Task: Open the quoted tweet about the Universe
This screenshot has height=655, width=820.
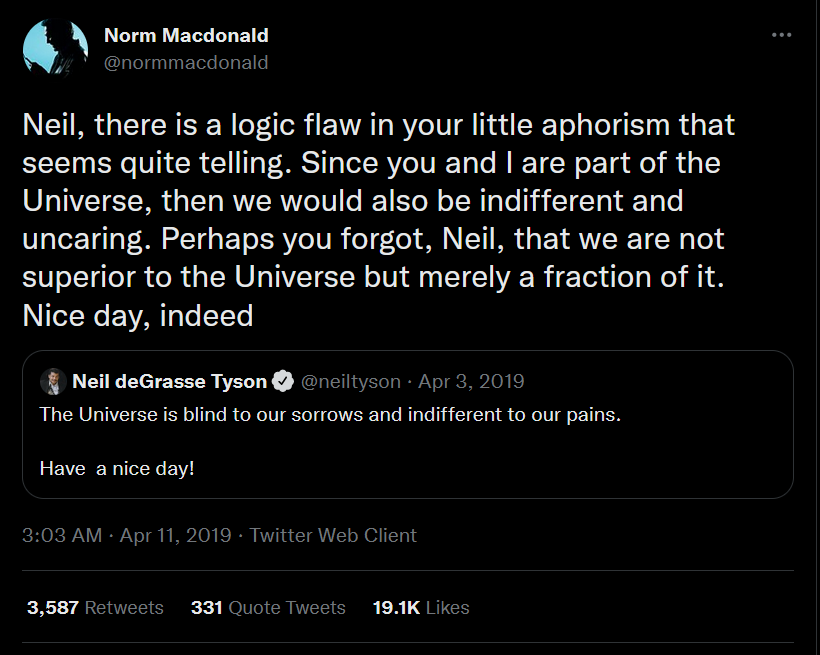Action: (408, 424)
